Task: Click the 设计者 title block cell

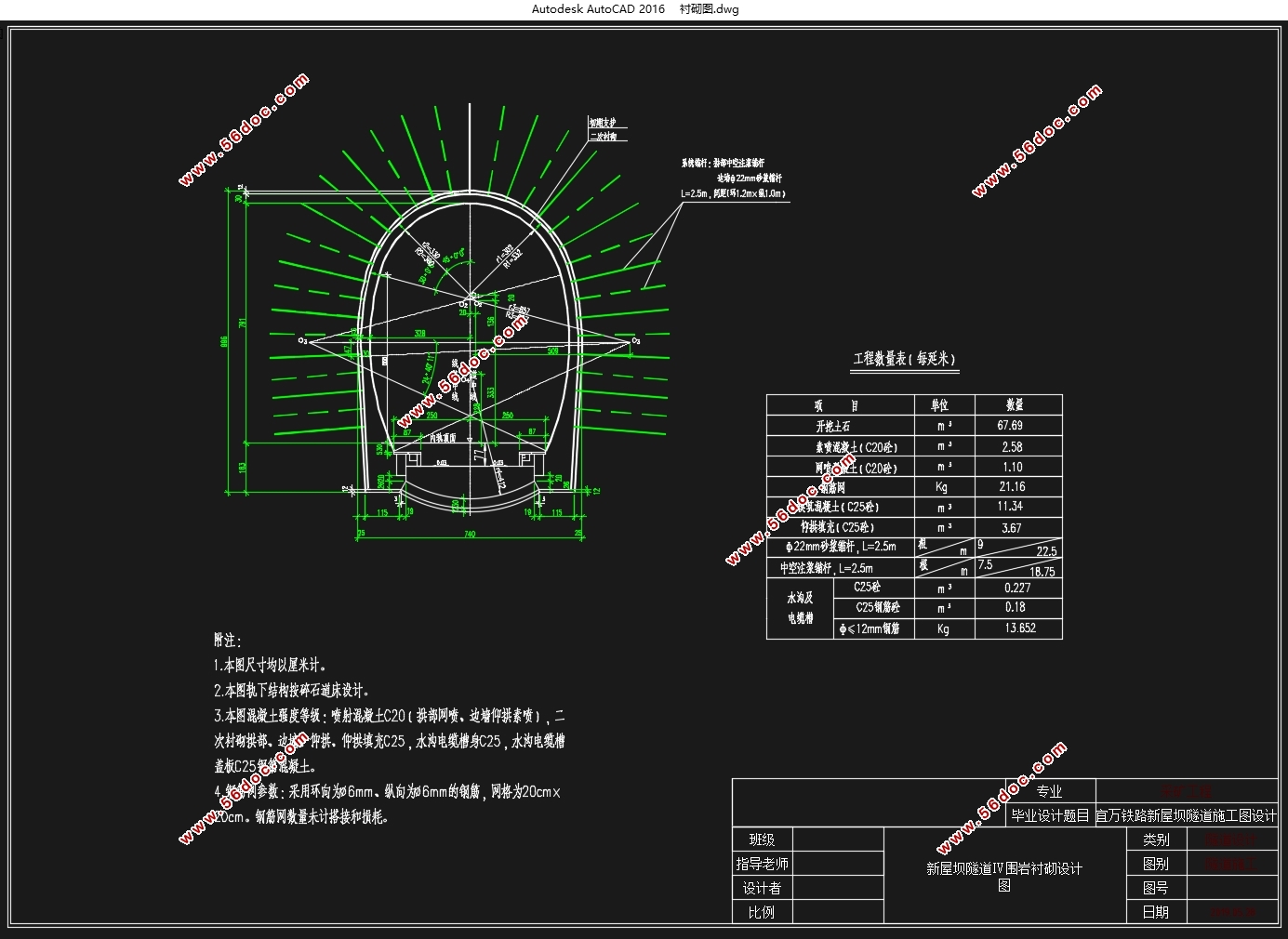Action: [x=762, y=888]
